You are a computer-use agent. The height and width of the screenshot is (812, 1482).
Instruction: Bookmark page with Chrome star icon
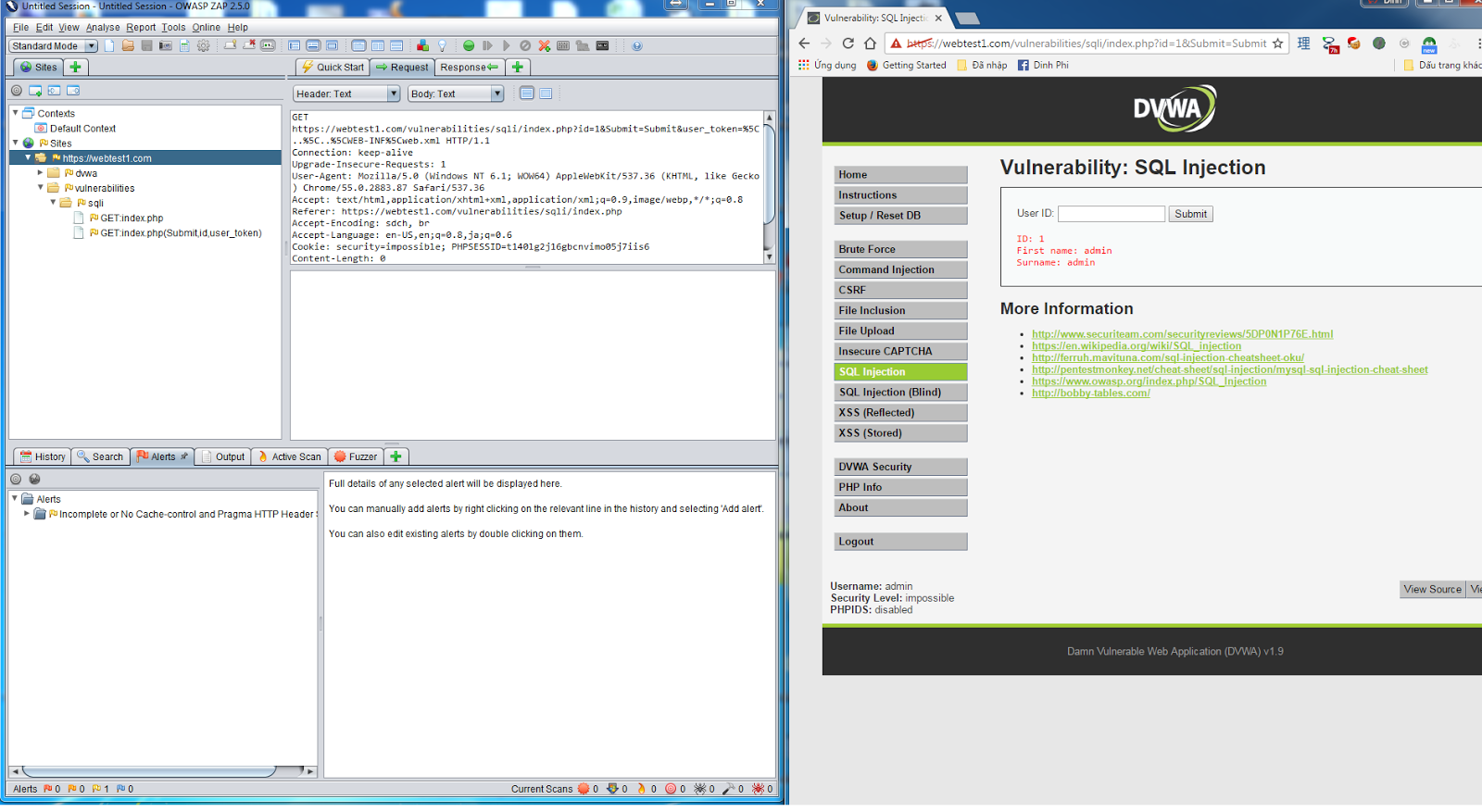[1277, 43]
